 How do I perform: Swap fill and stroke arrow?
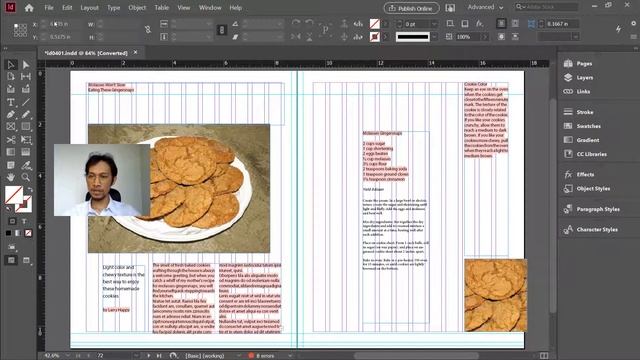tap(30, 189)
